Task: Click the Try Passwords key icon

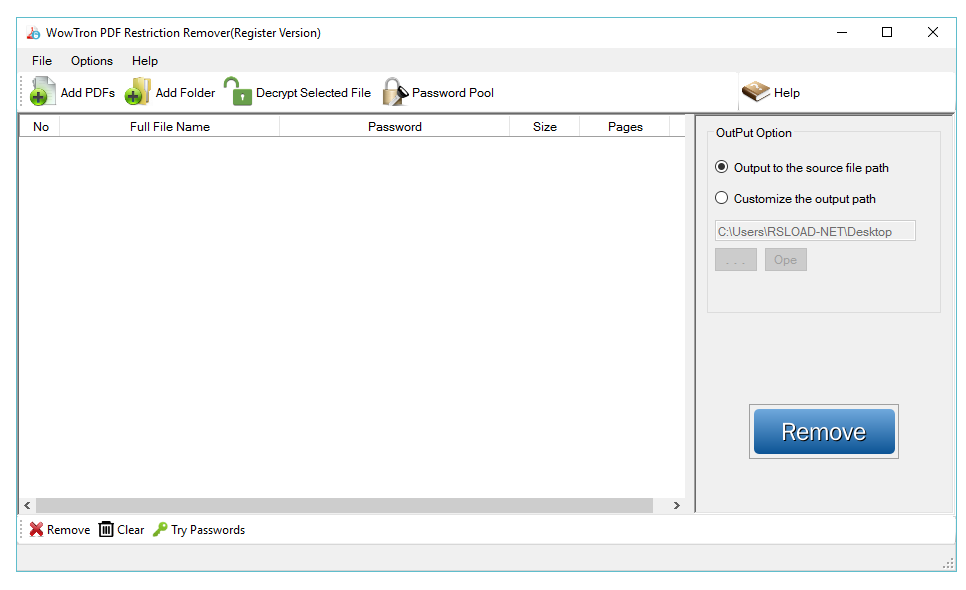Action: (160, 529)
